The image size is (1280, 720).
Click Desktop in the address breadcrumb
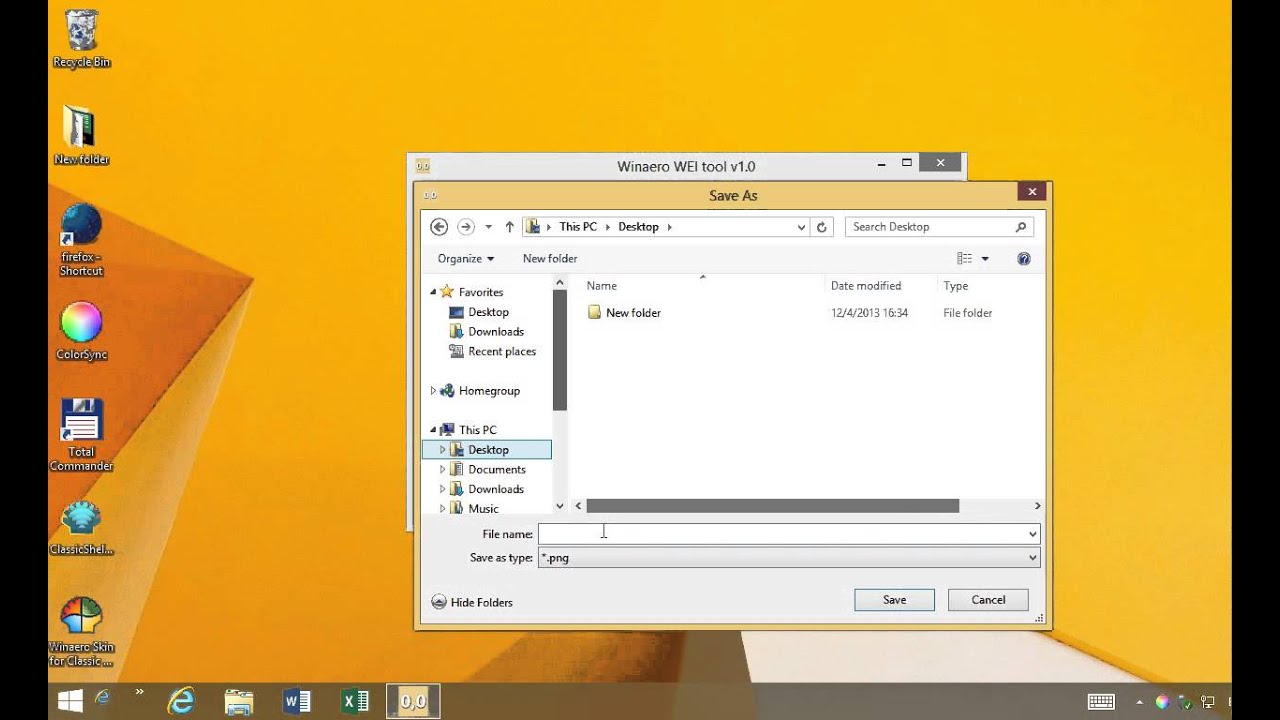[638, 227]
